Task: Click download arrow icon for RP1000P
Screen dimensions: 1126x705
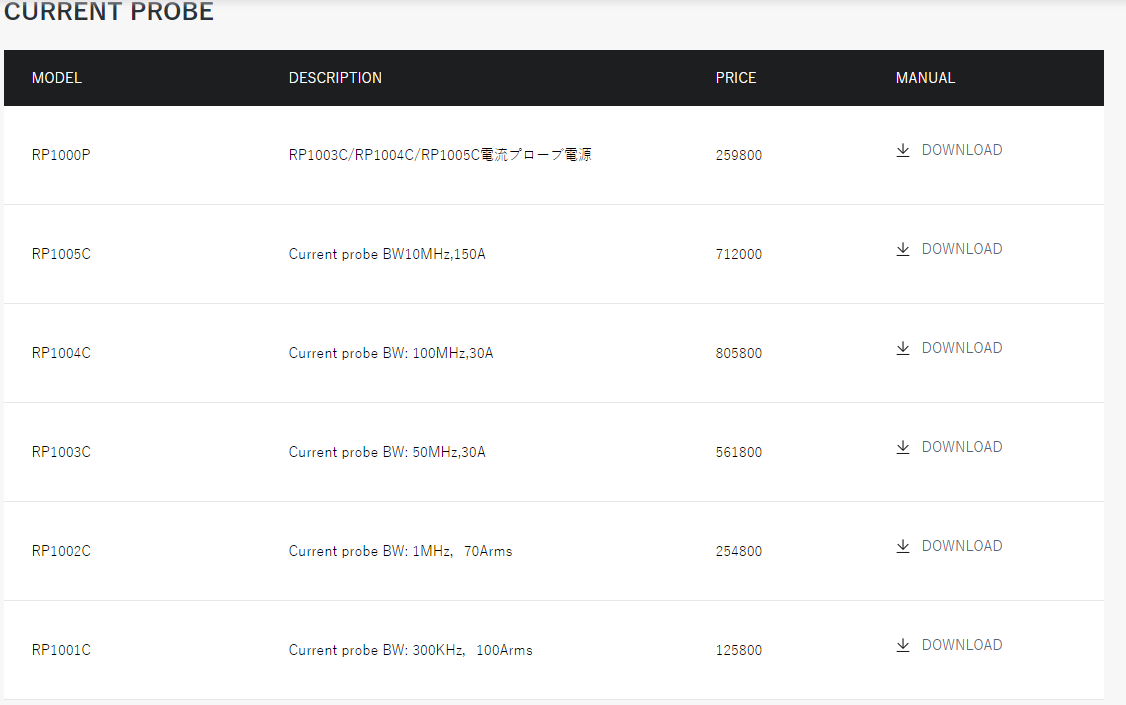Action: click(x=903, y=150)
